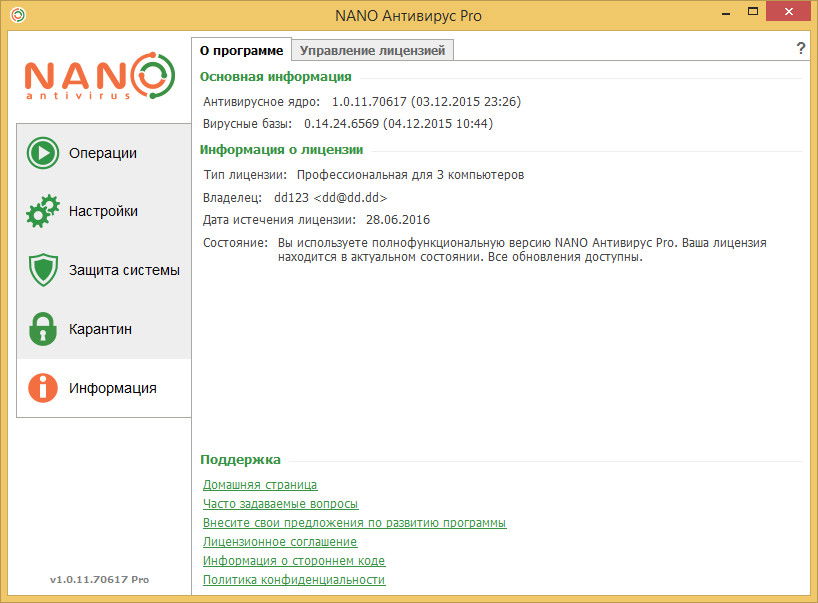The image size is (818, 603).
Task: Click the NANO antivirus logo
Action: click(x=100, y=76)
